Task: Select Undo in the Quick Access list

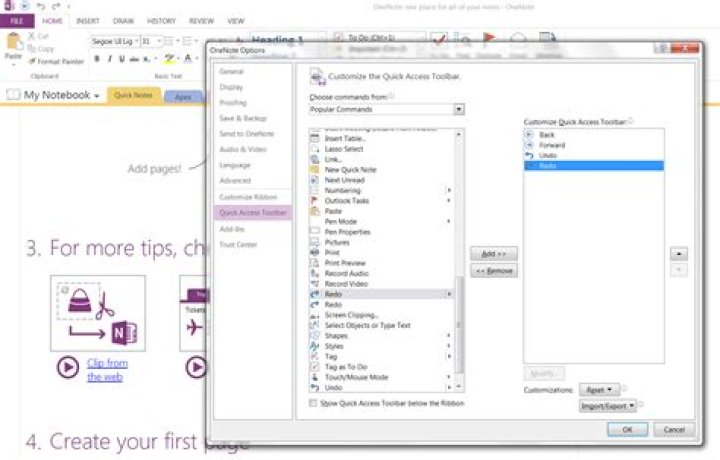Action: tap(594, 155)
